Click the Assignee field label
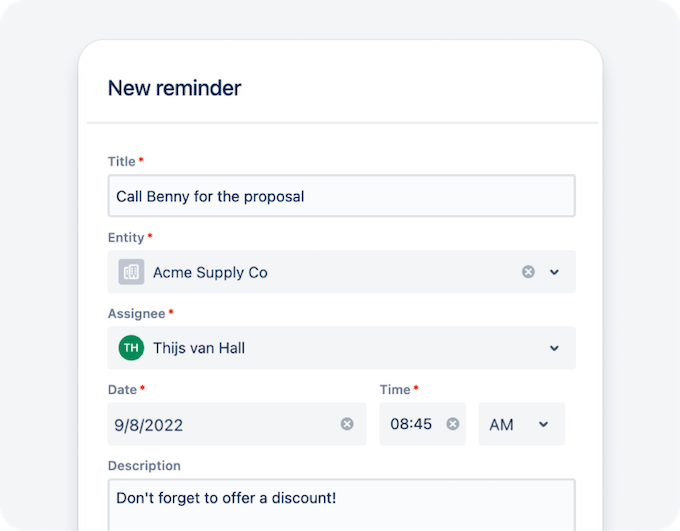 (x=135, y=313)
